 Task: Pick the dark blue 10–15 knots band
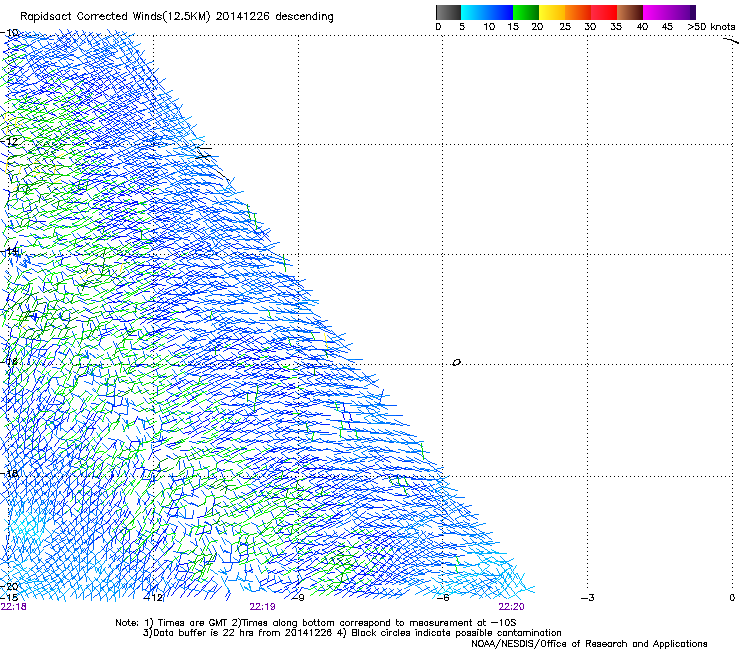(500, 12)
